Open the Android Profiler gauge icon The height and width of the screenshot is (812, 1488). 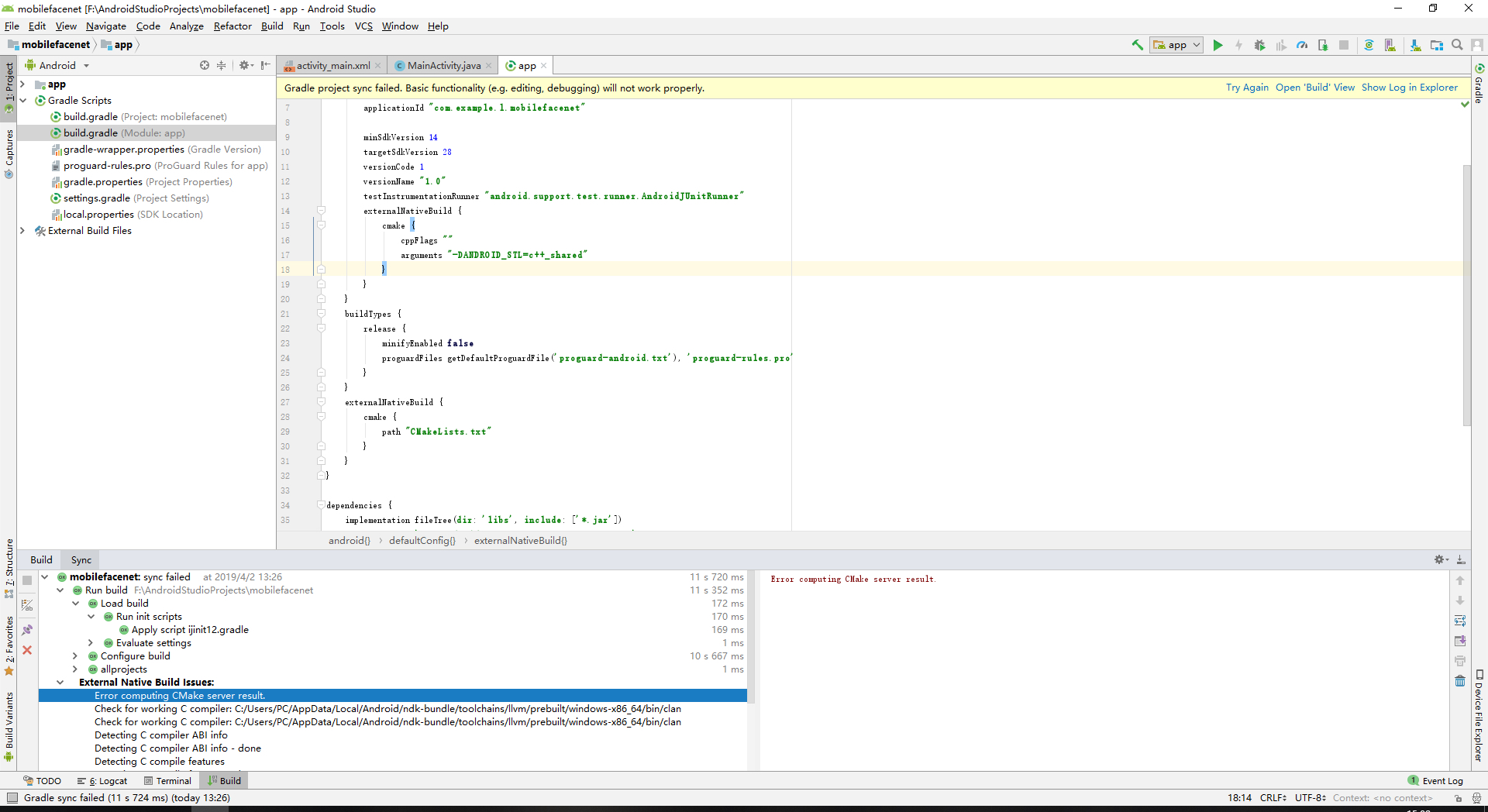(x=1302, y=45)
